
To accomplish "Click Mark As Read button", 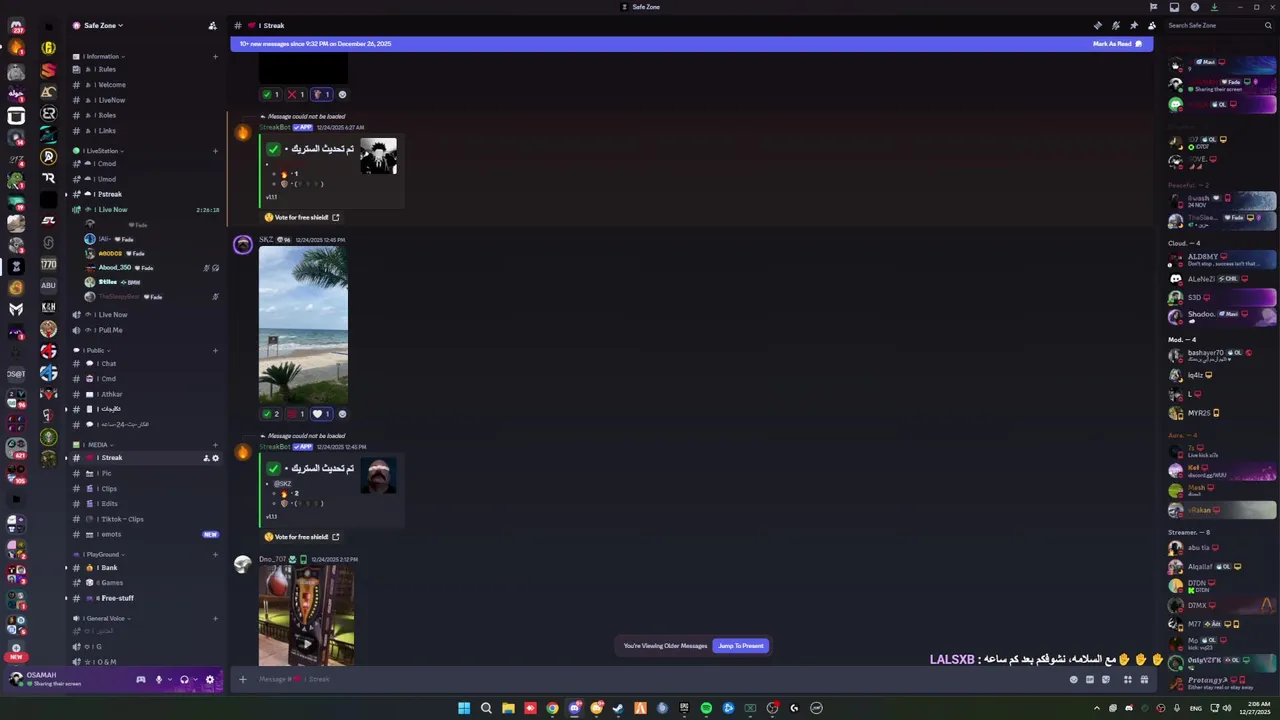I will 1117,44.
